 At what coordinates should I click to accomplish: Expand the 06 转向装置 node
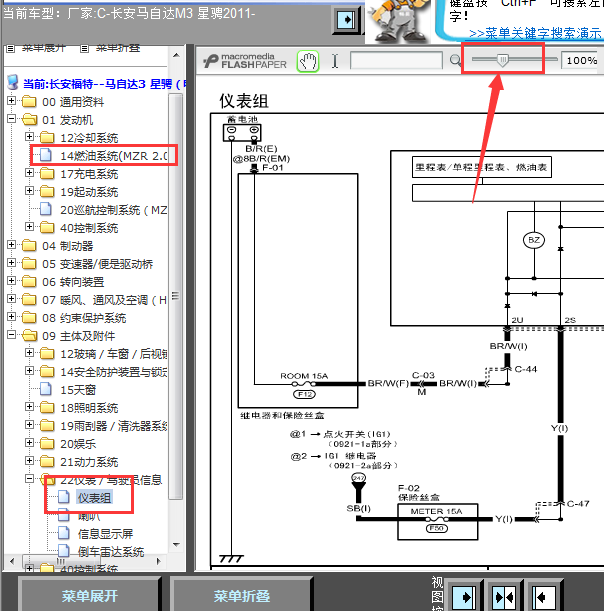pos(12,280)
